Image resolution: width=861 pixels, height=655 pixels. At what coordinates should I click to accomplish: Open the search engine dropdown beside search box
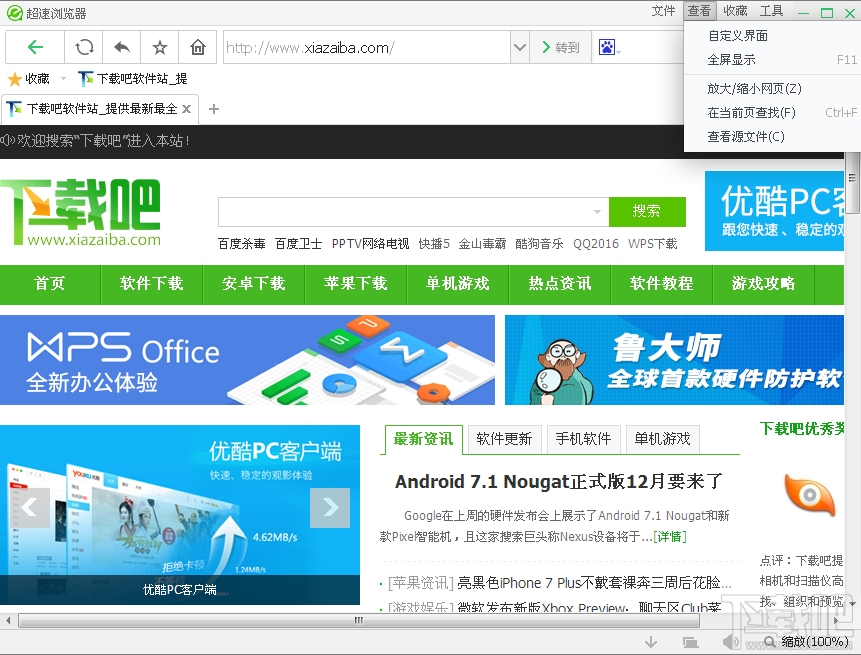tap(597, 214)
